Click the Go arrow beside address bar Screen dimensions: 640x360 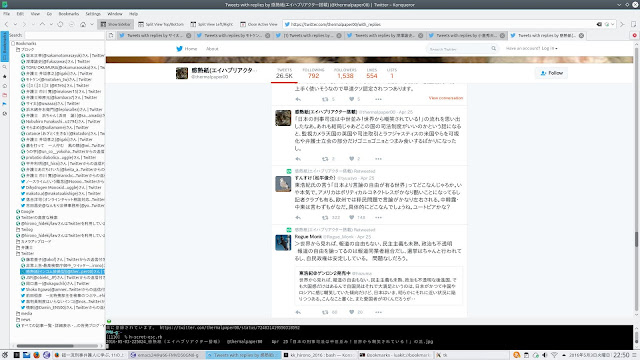[x=622, y=24]
